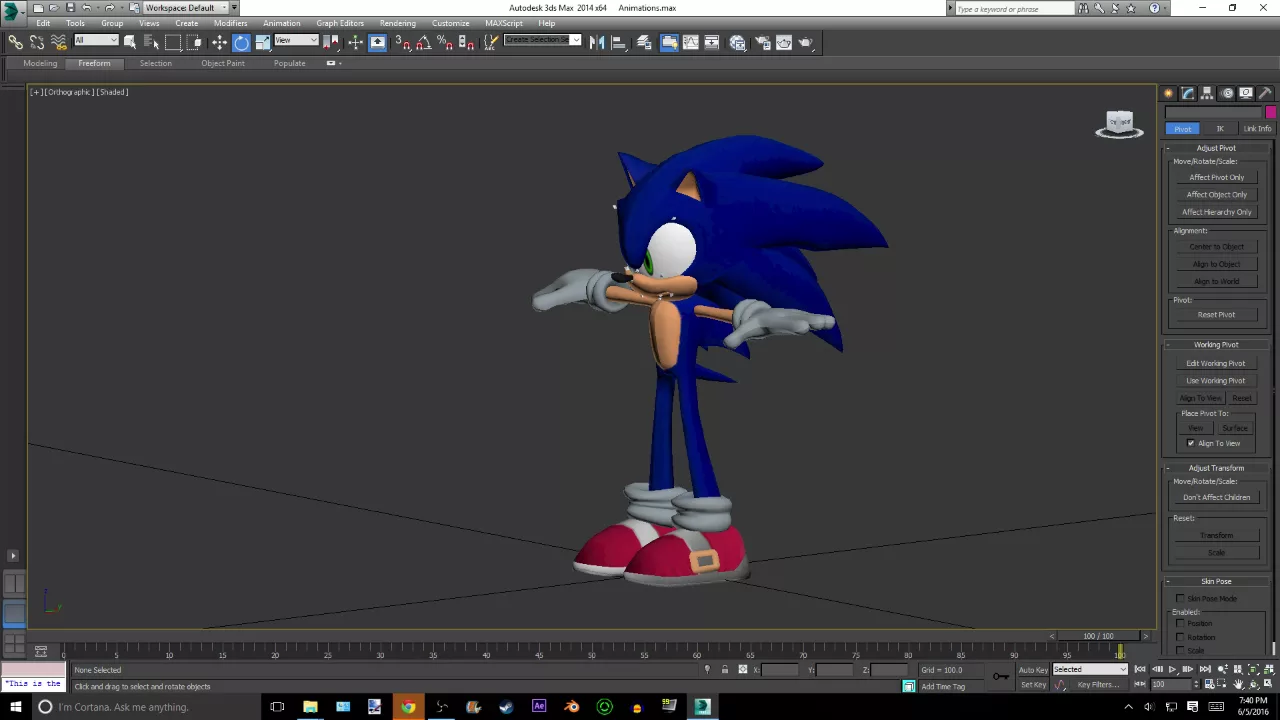The height and width of the screenshot is (720, 1280).
Task: Click the Align tool icon
Action: point(618,42)
